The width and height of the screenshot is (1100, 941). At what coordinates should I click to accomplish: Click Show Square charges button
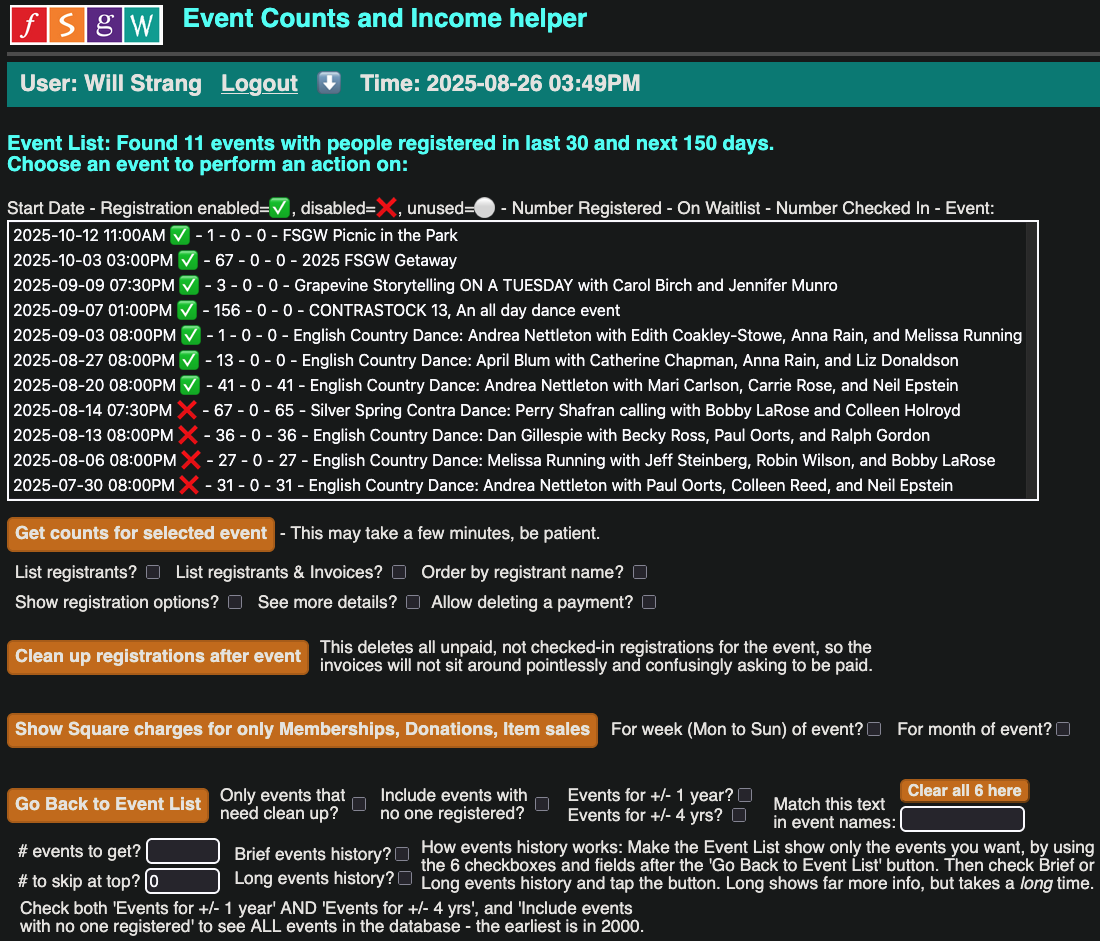tap(302, 730)
